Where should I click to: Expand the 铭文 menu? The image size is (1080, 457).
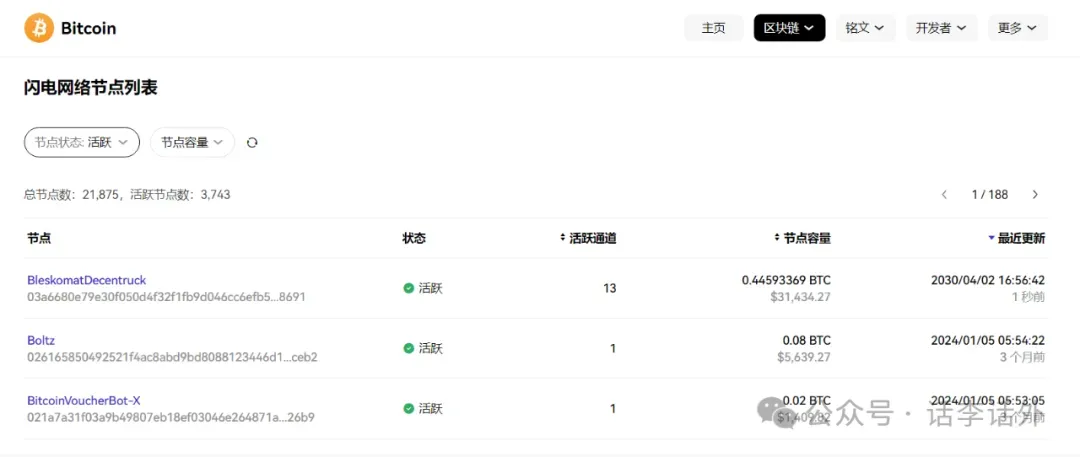pos(866,28)
